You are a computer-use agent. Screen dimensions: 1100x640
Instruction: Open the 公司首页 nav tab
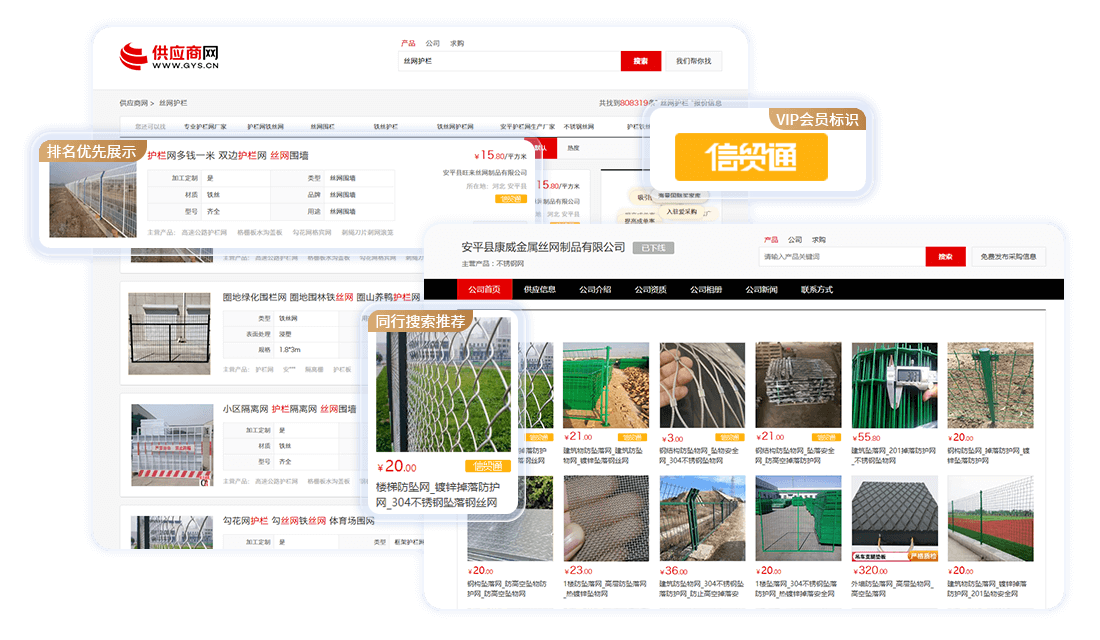(x=484, y=289)
